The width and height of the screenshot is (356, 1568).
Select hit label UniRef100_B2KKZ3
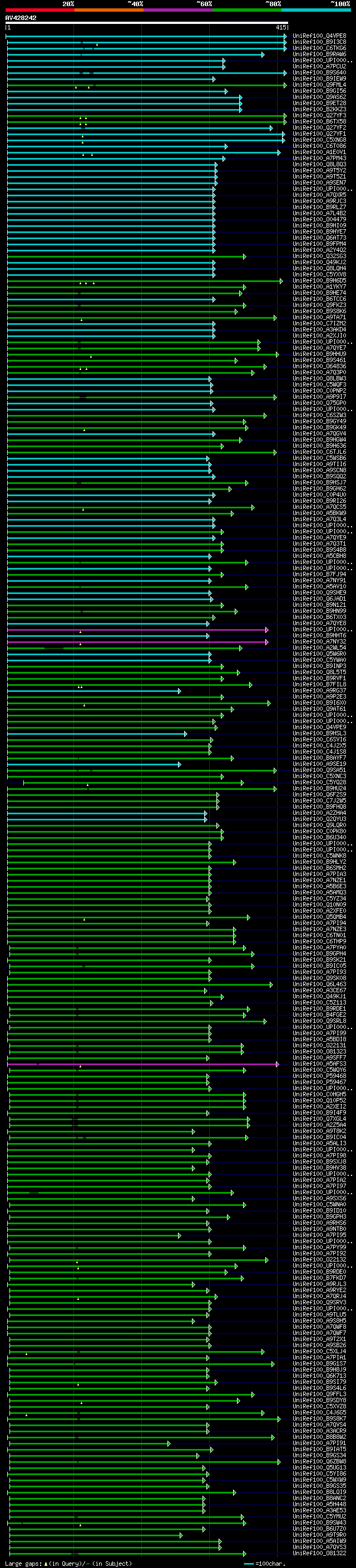click(x=319, y=110)
